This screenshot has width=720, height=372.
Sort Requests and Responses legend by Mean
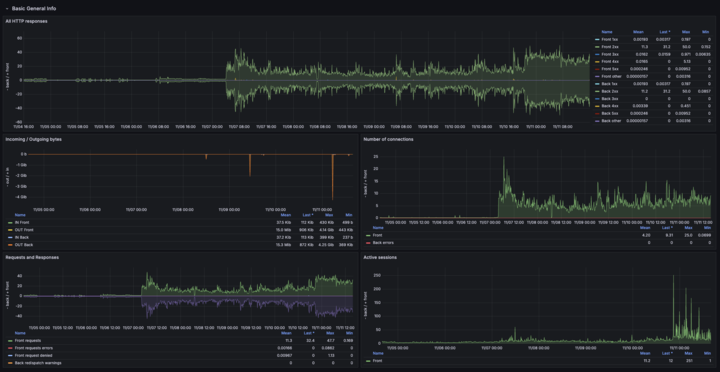tap(287, 333)
